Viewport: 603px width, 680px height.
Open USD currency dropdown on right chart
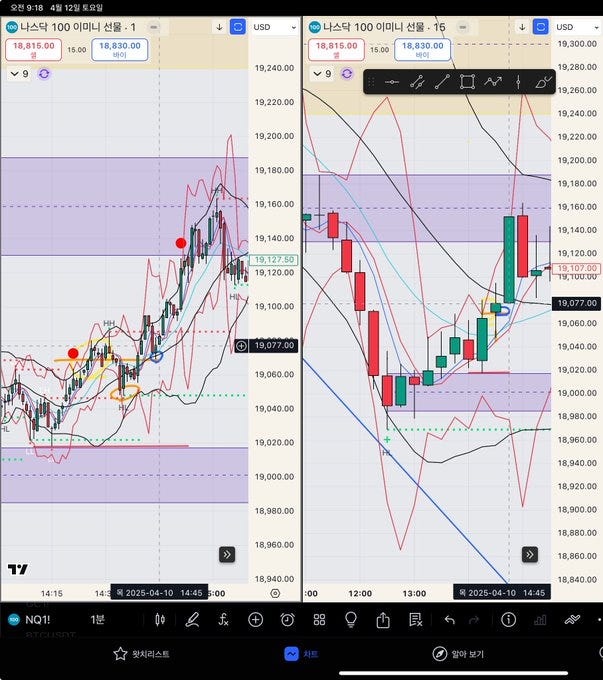[x=577, y=27]
